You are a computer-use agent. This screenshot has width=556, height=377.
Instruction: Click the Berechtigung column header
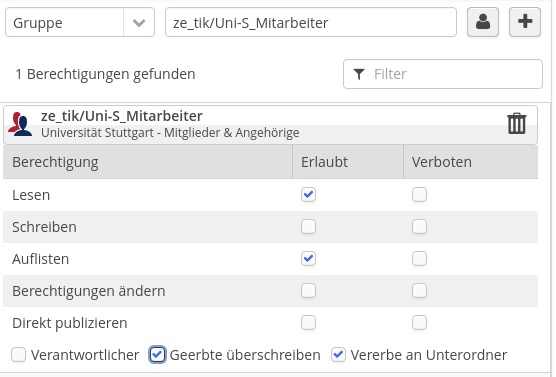point(148,162)
